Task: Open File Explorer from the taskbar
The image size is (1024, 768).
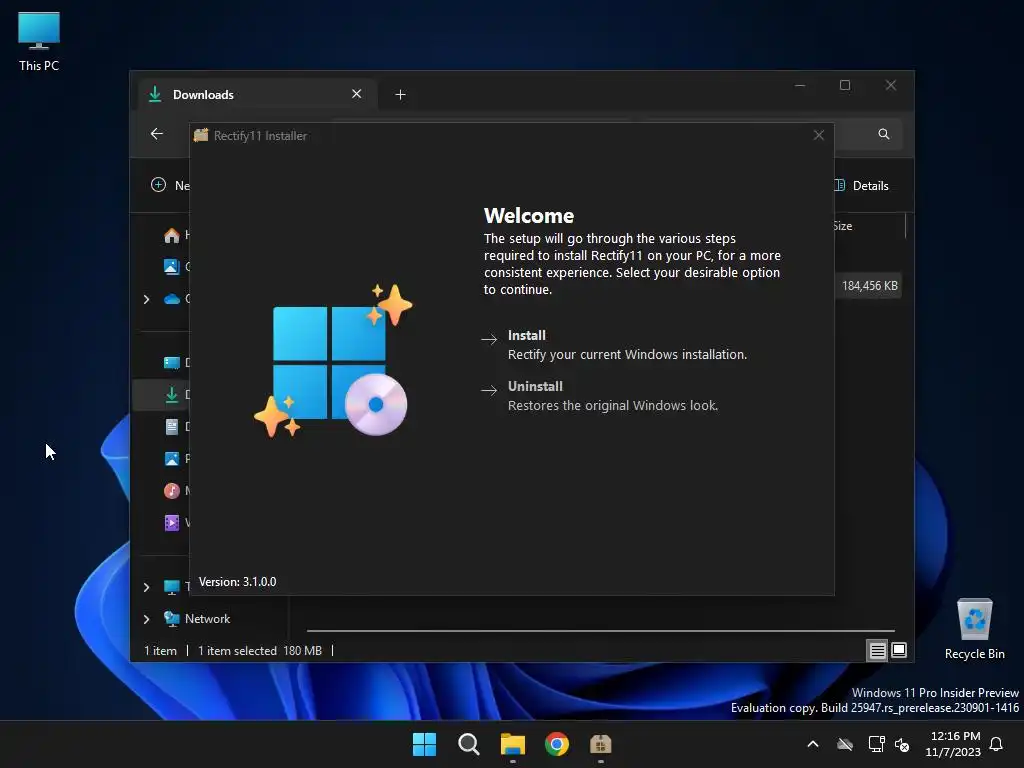Action: 513,744
